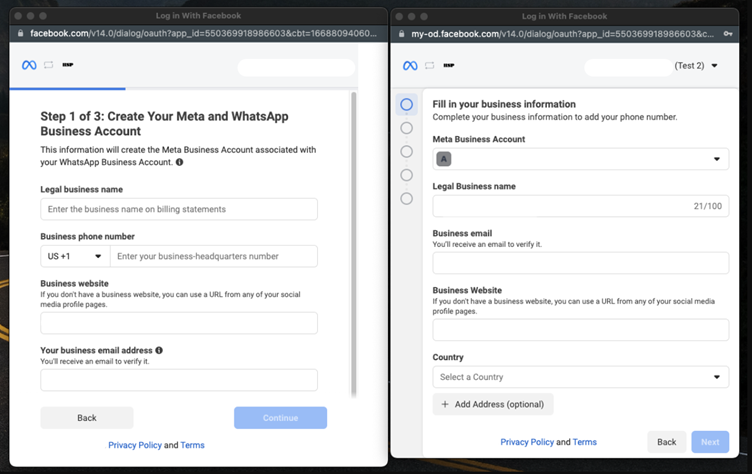This screenshot has height=474, width=752.
Task: Click Continue button in left window
Action: point(281,418)
